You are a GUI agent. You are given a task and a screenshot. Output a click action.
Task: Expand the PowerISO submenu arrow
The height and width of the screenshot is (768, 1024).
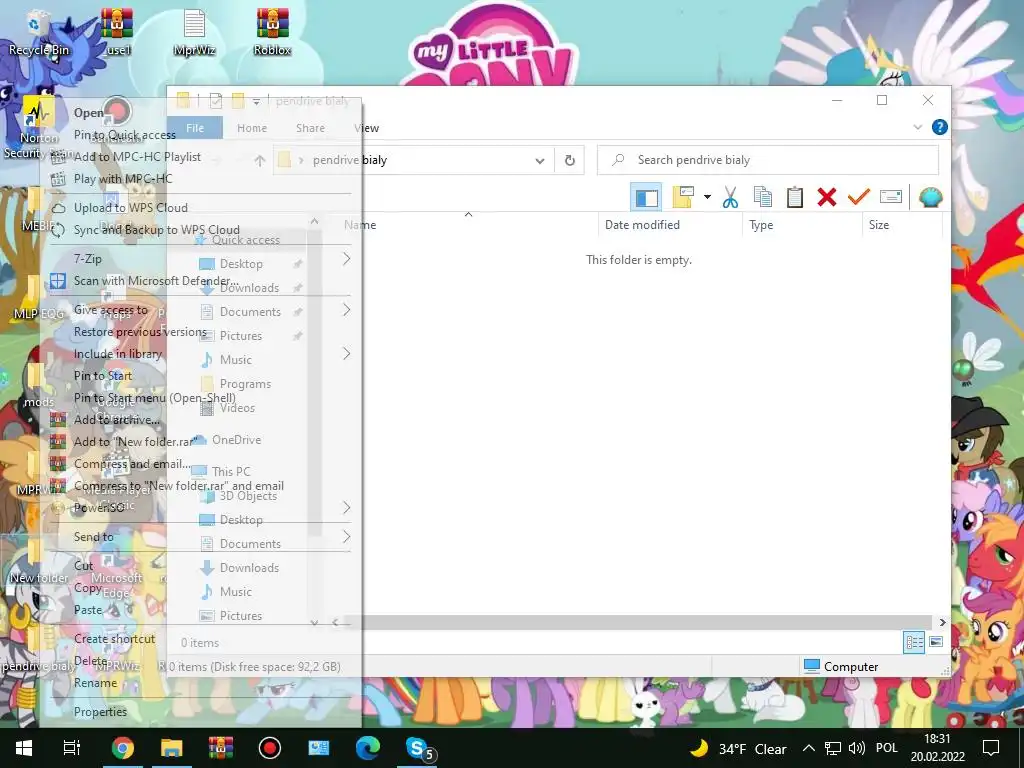(346, 507)
